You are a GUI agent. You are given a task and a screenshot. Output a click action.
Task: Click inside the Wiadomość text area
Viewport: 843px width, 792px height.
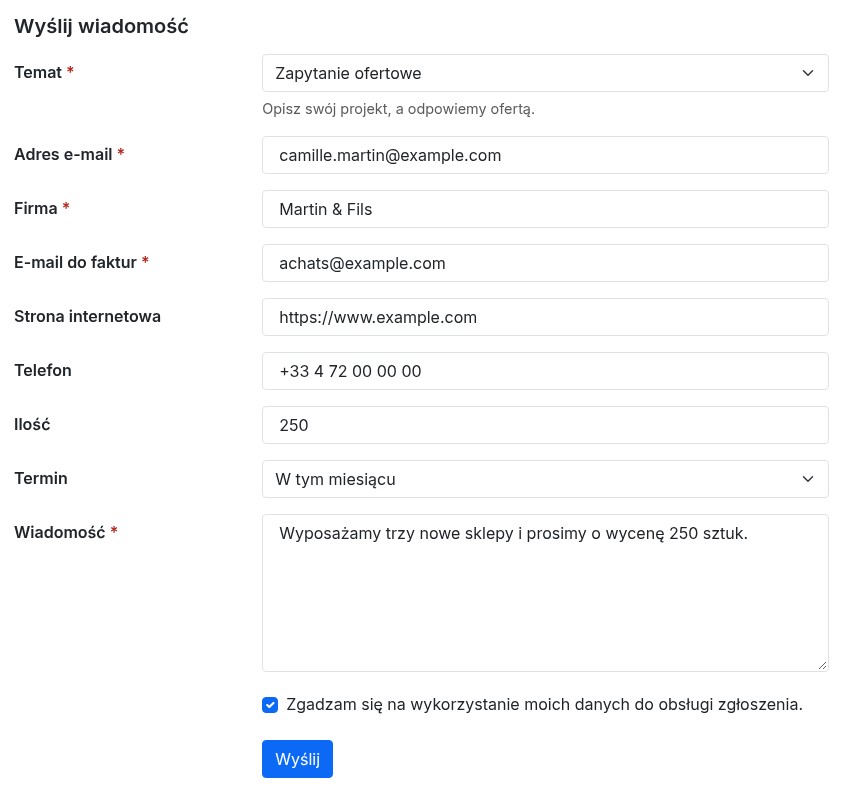545,593
